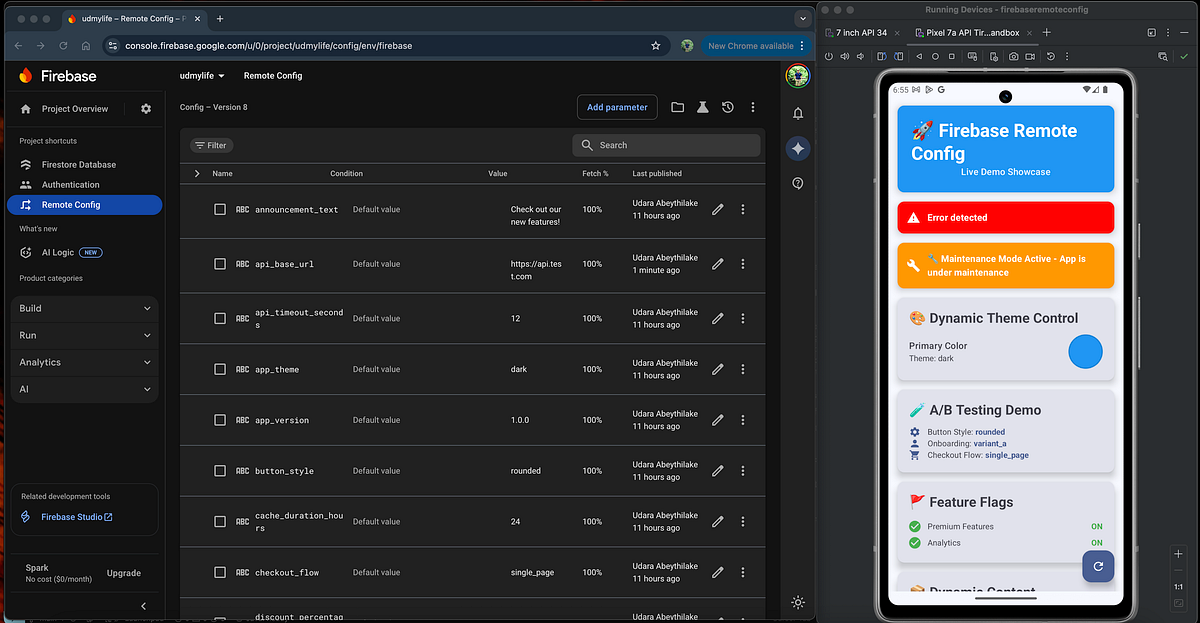Screen dimensions: 1200x623
Task: Tap the blue Primary Color circle
Action: (x=1085, y=351)
